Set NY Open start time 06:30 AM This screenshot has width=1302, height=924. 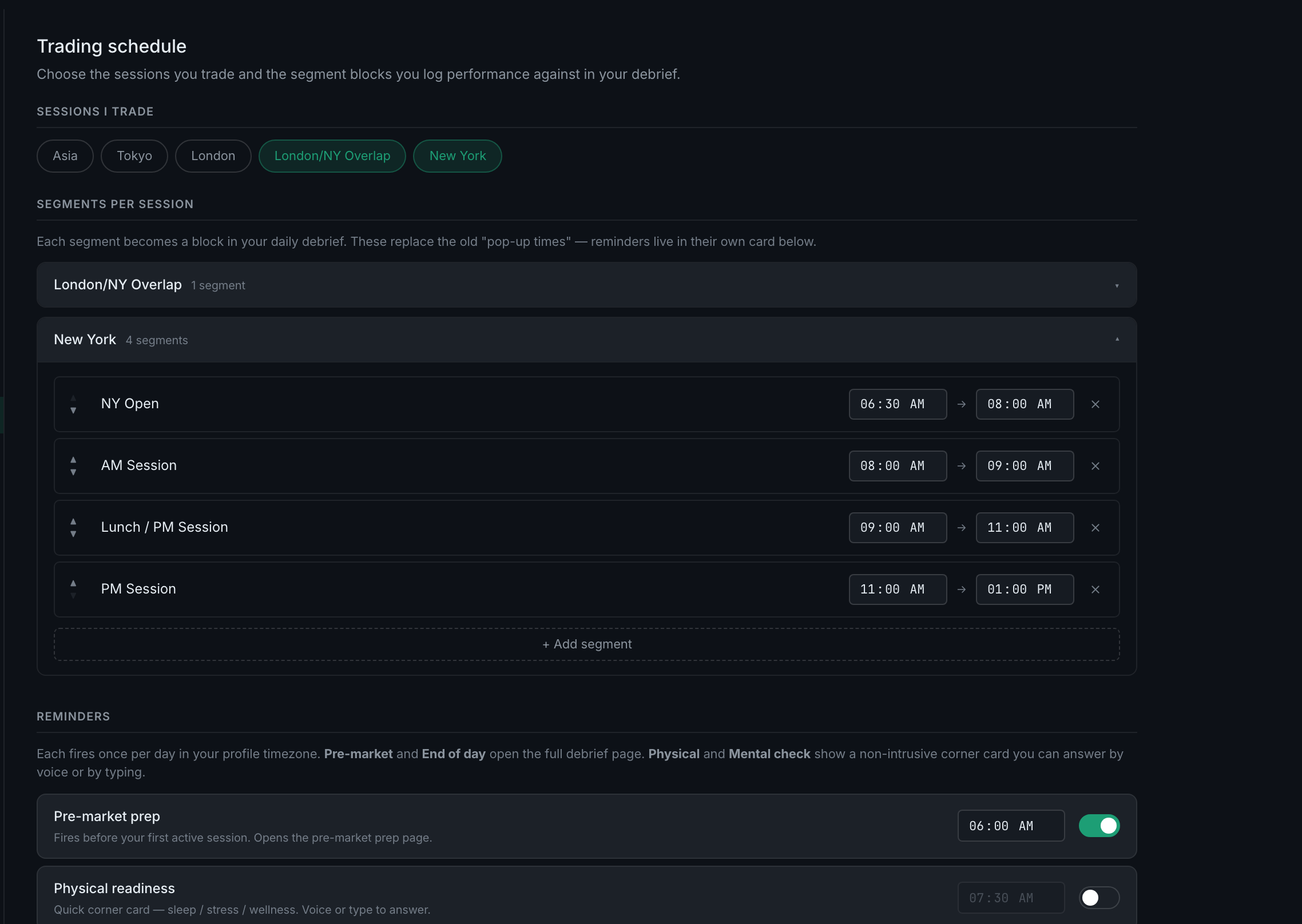pyautogui.click(x=898, y=404)
